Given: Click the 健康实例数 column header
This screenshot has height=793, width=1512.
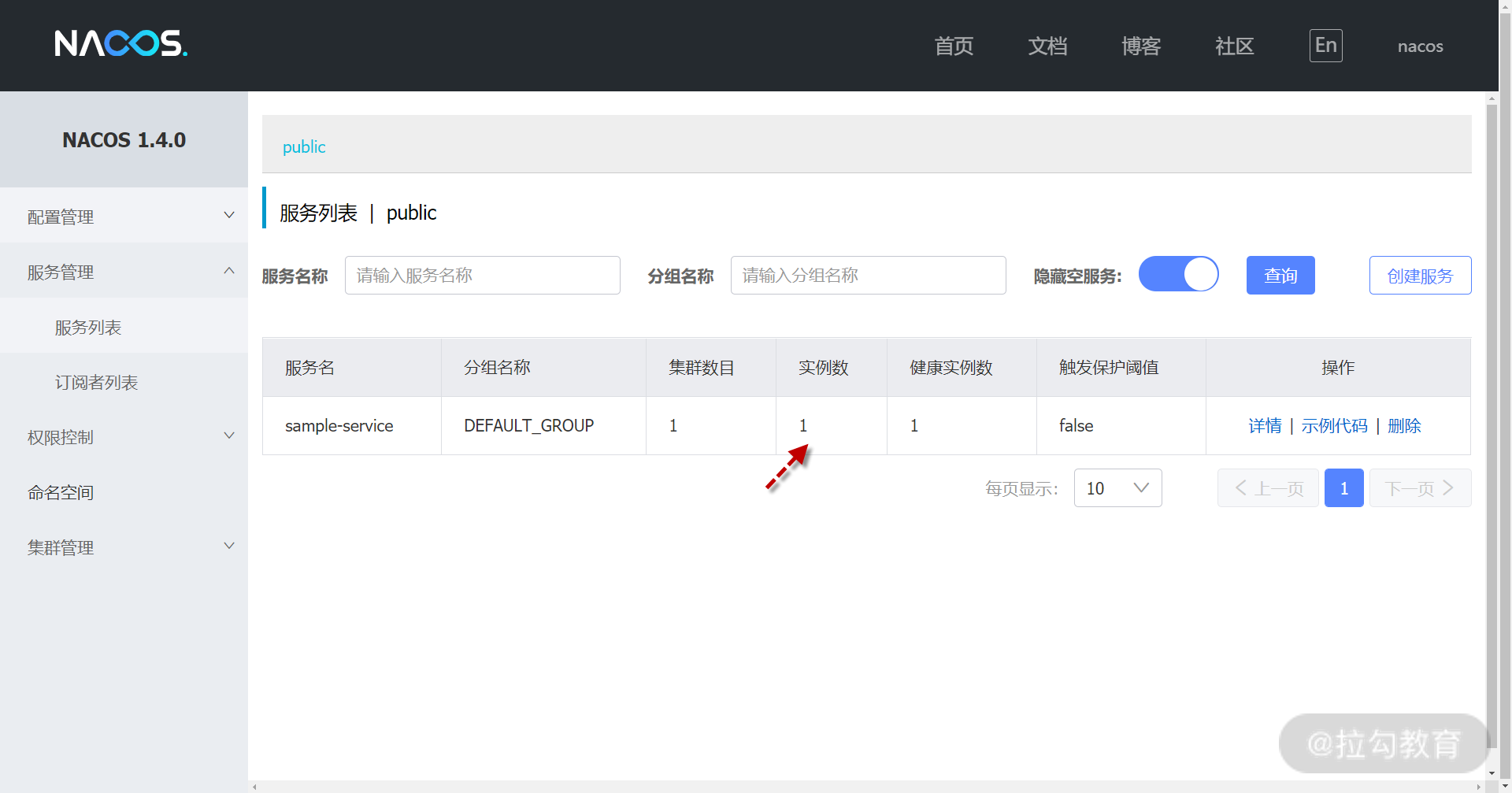Looking at the screenshot, I should pyautogui.click(x=962, y=368).
